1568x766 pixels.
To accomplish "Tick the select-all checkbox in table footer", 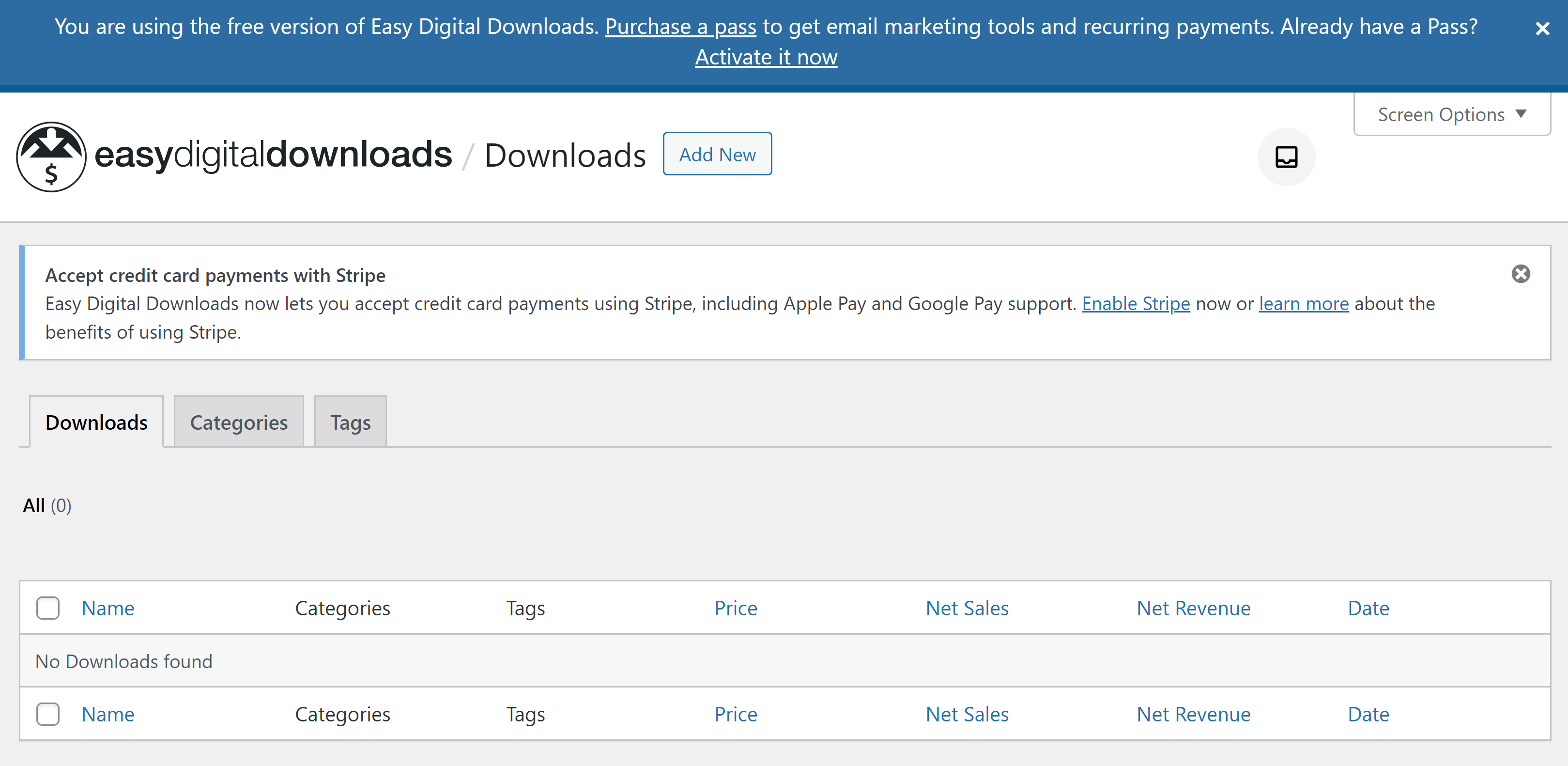I will [x=47, y=714].
